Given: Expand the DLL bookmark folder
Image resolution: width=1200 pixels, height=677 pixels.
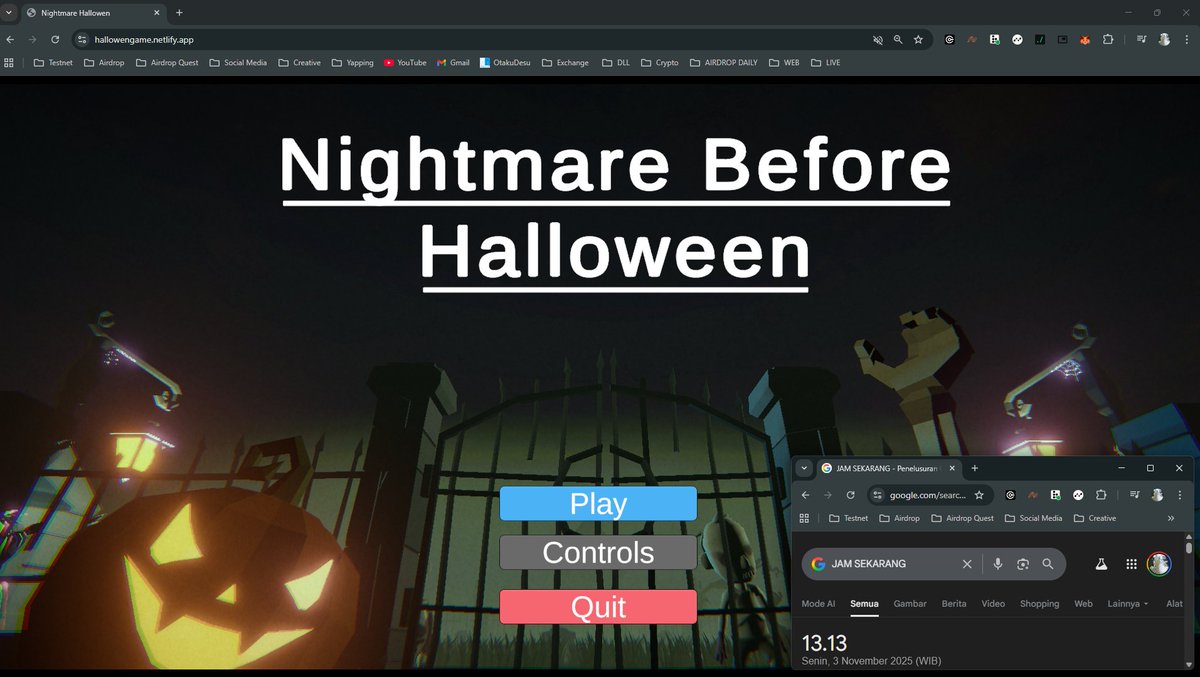Looking at the screenshot, I should [616, 62].
